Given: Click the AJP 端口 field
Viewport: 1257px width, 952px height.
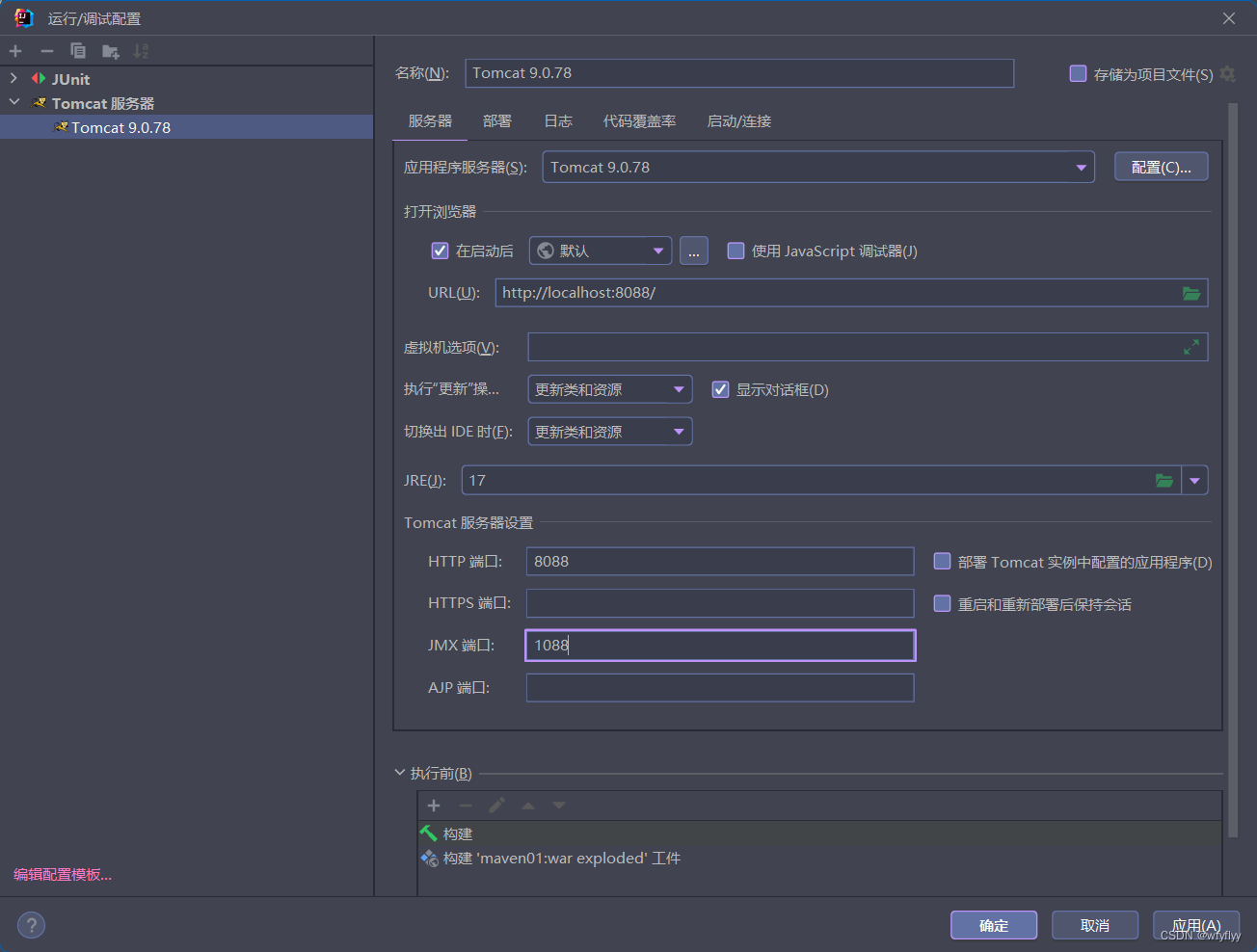Looking at the screenshot, I should click(720, 688).
